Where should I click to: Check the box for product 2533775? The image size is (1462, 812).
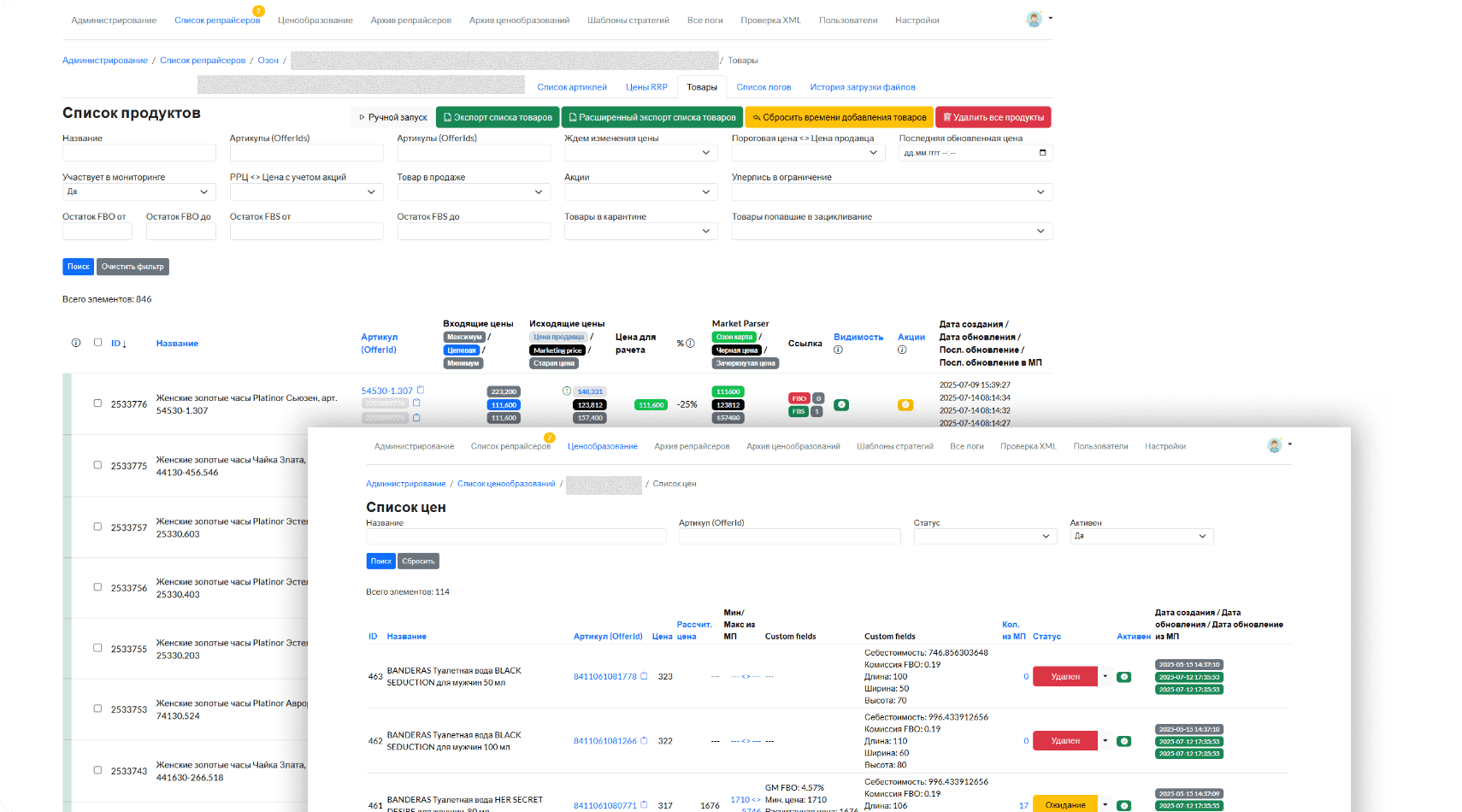[97, 465]
